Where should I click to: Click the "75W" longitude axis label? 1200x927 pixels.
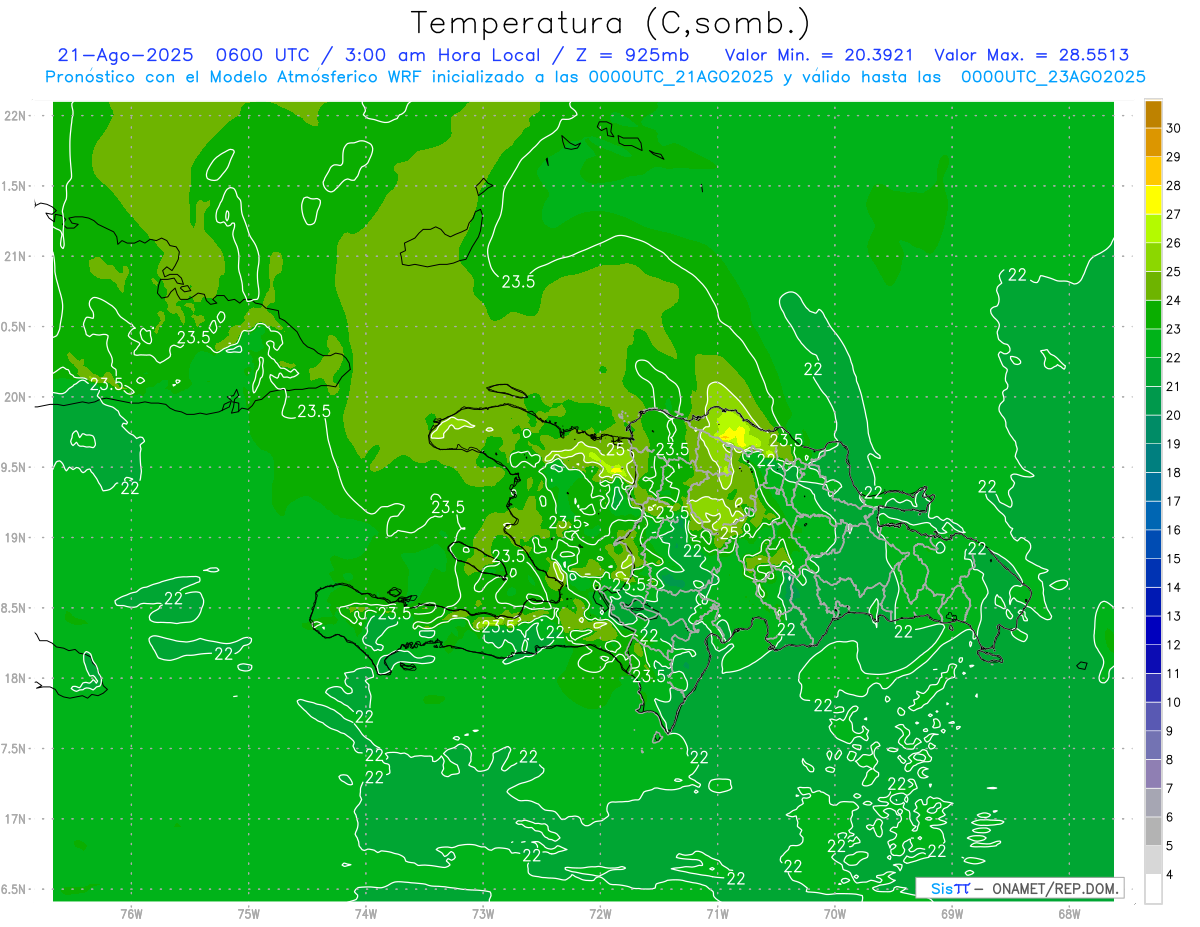(x=249, y=914)
